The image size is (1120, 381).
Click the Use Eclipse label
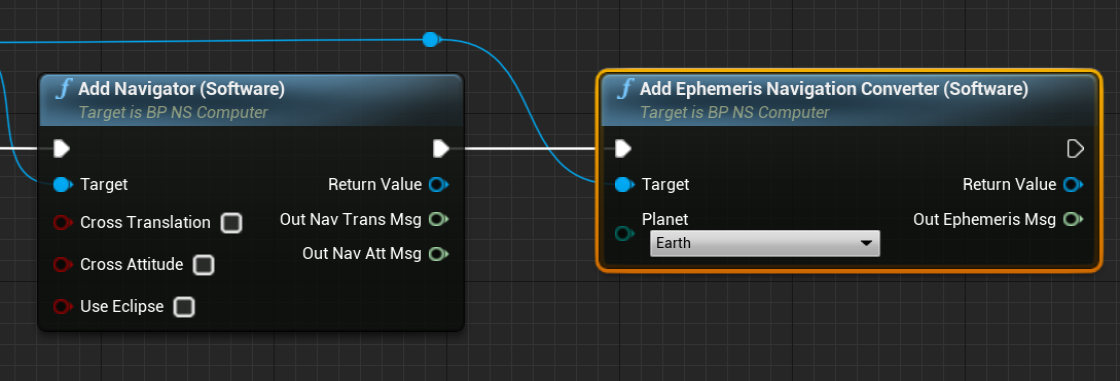122,307
